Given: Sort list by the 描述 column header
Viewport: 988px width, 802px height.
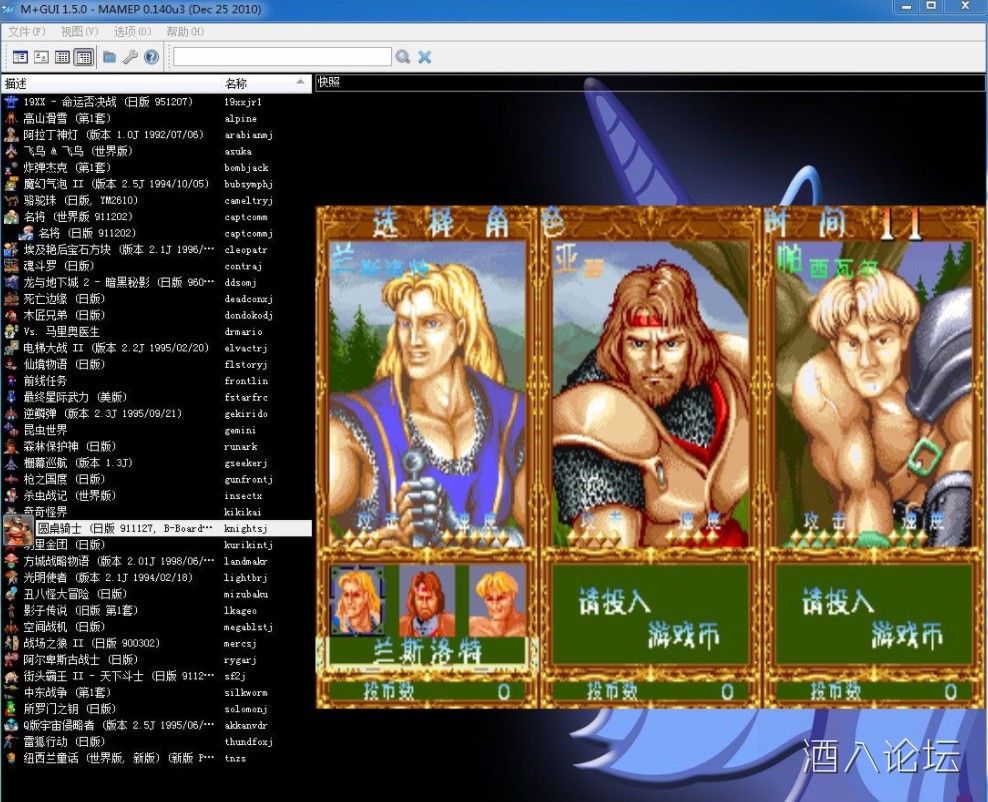Looking at the screenshot, I should pyautogui.click(x=110, y=83).
